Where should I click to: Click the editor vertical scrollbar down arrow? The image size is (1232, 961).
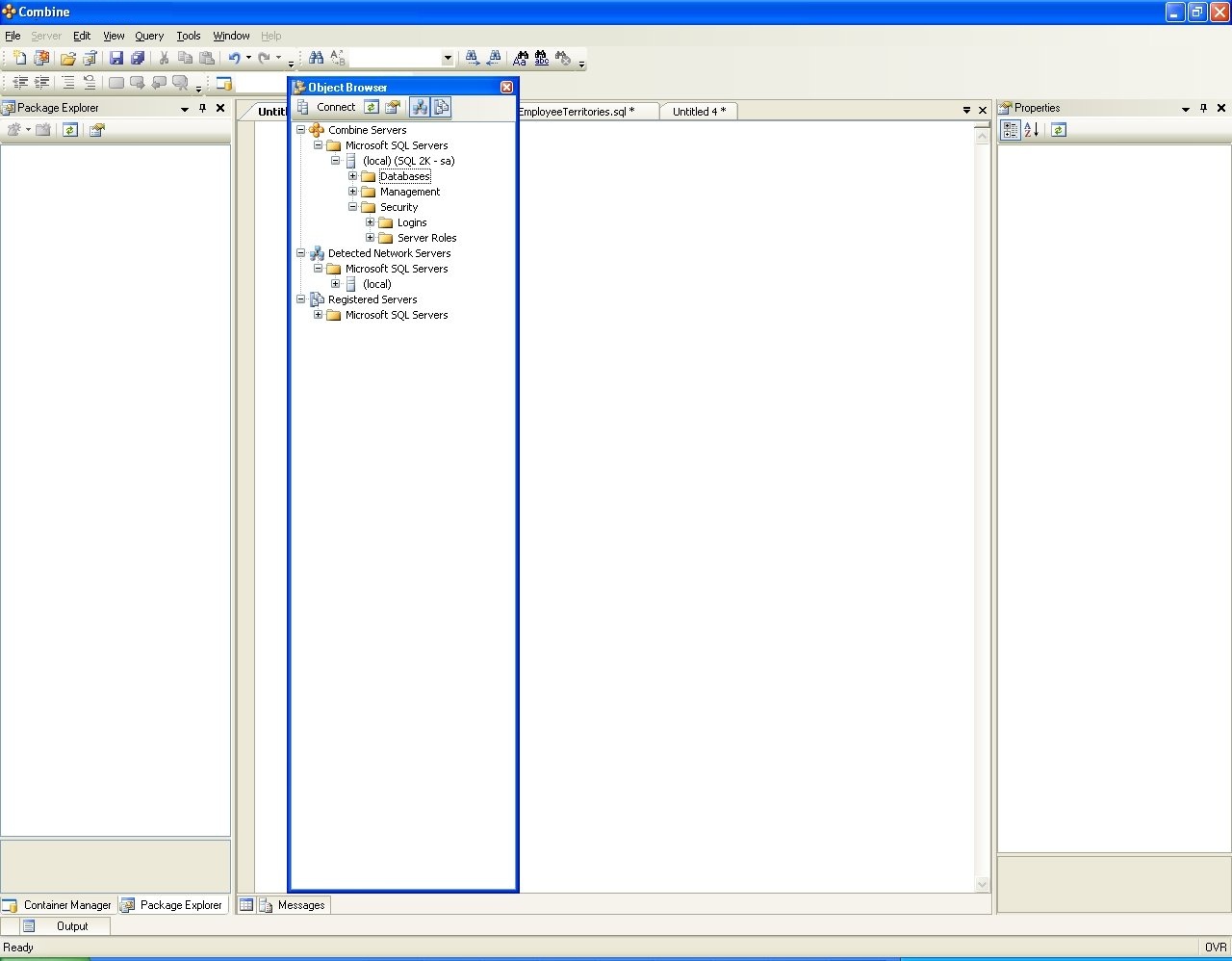(982, 884)
